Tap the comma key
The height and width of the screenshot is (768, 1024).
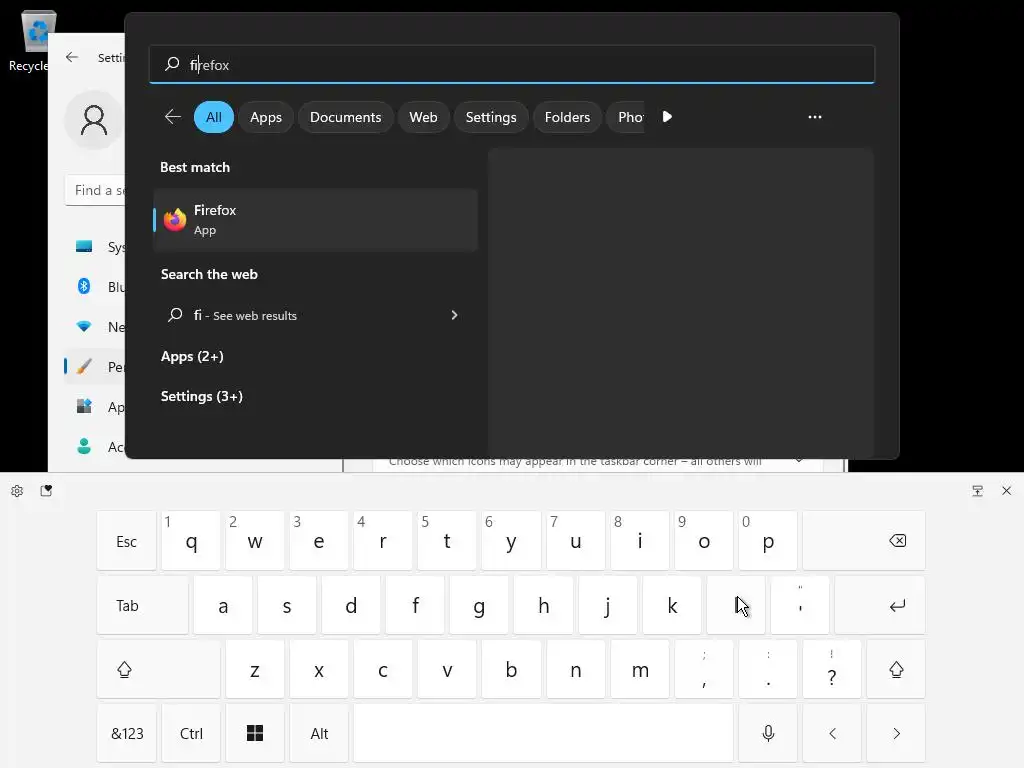click(x=703, y=669)
